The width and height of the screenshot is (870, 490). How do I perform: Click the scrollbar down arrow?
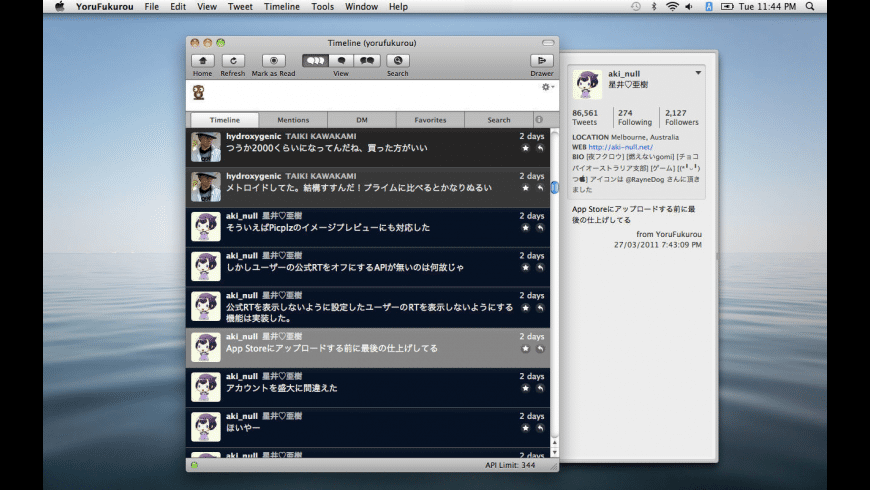(554, 452)
